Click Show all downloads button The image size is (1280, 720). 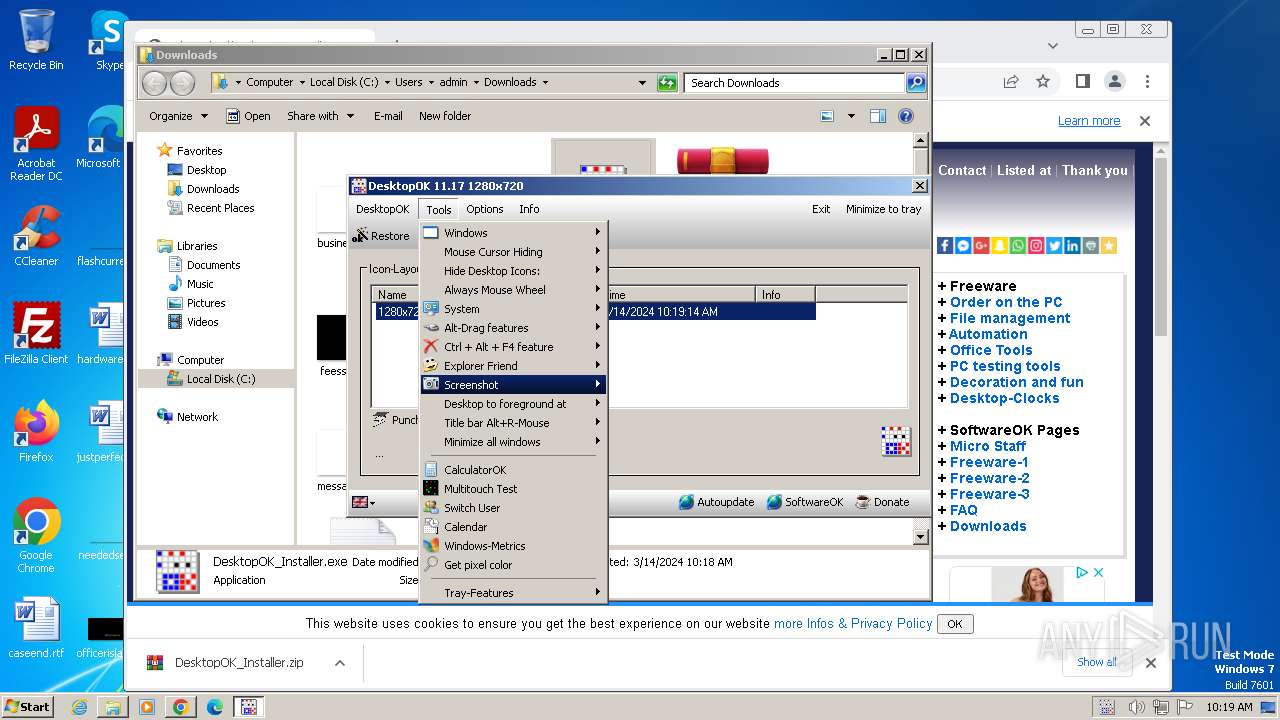1097,662
